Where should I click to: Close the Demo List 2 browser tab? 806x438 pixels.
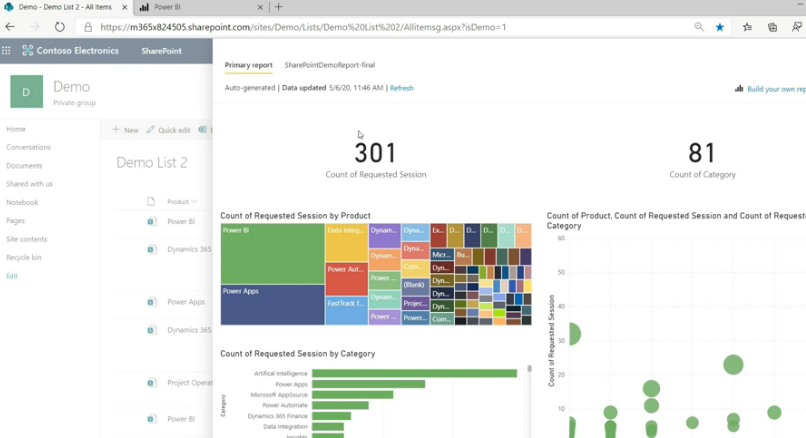click(x=124, y=7)
